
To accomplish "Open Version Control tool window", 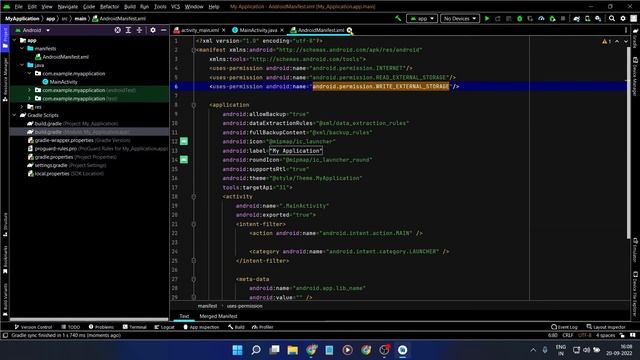I will click(x=33, y=327).
